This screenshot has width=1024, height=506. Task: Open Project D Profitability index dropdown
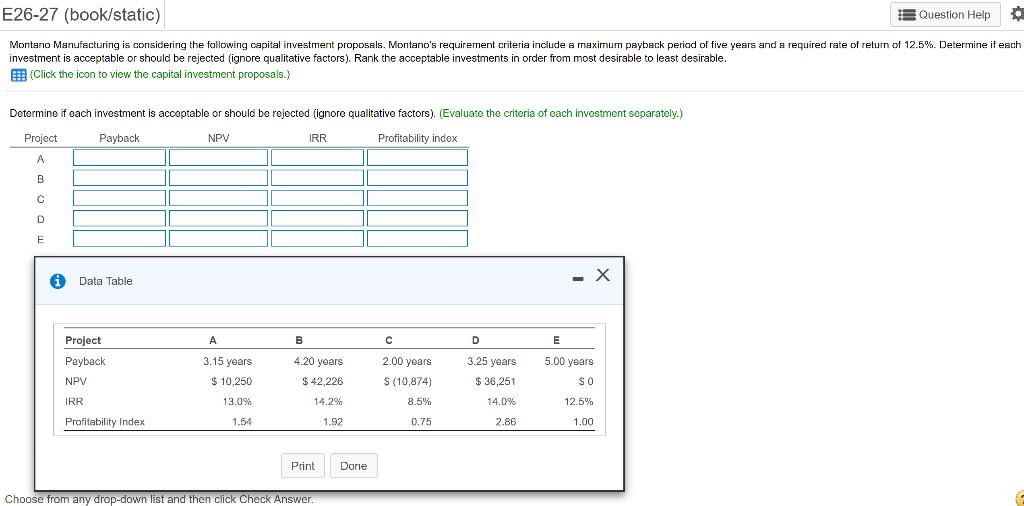(417, 218)
